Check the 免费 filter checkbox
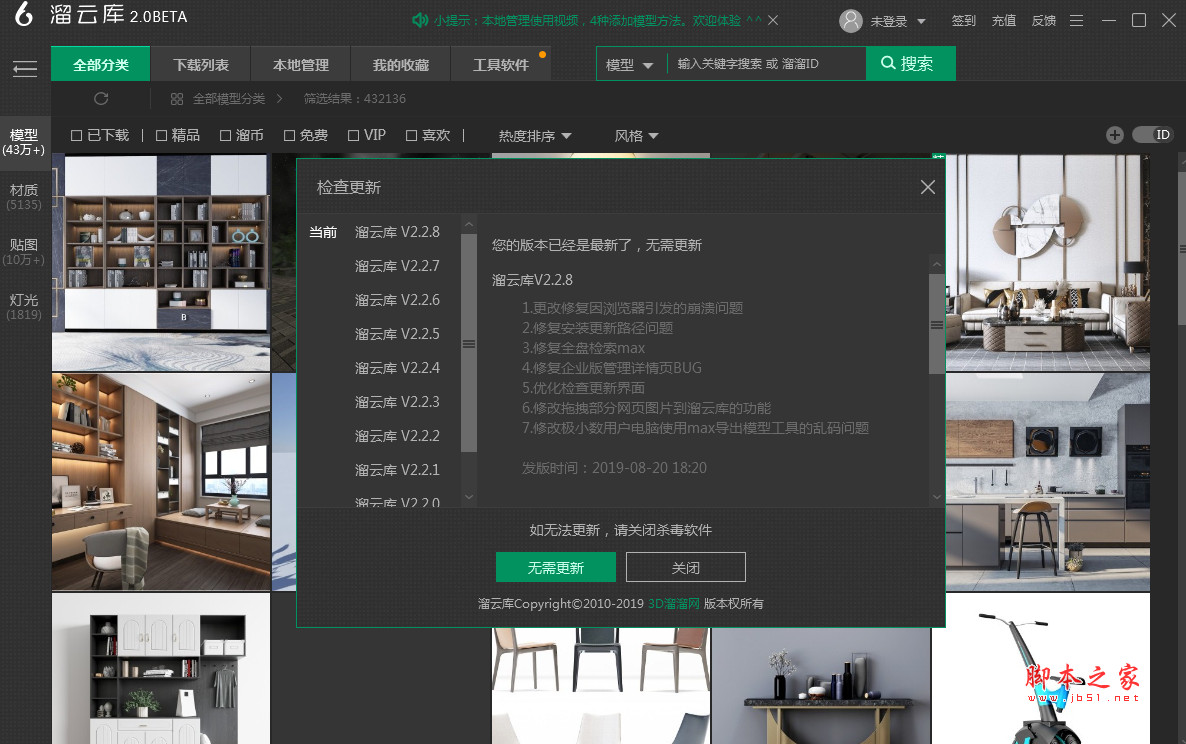The width and height of the screenshot is (1186, 744). [287, 135]
